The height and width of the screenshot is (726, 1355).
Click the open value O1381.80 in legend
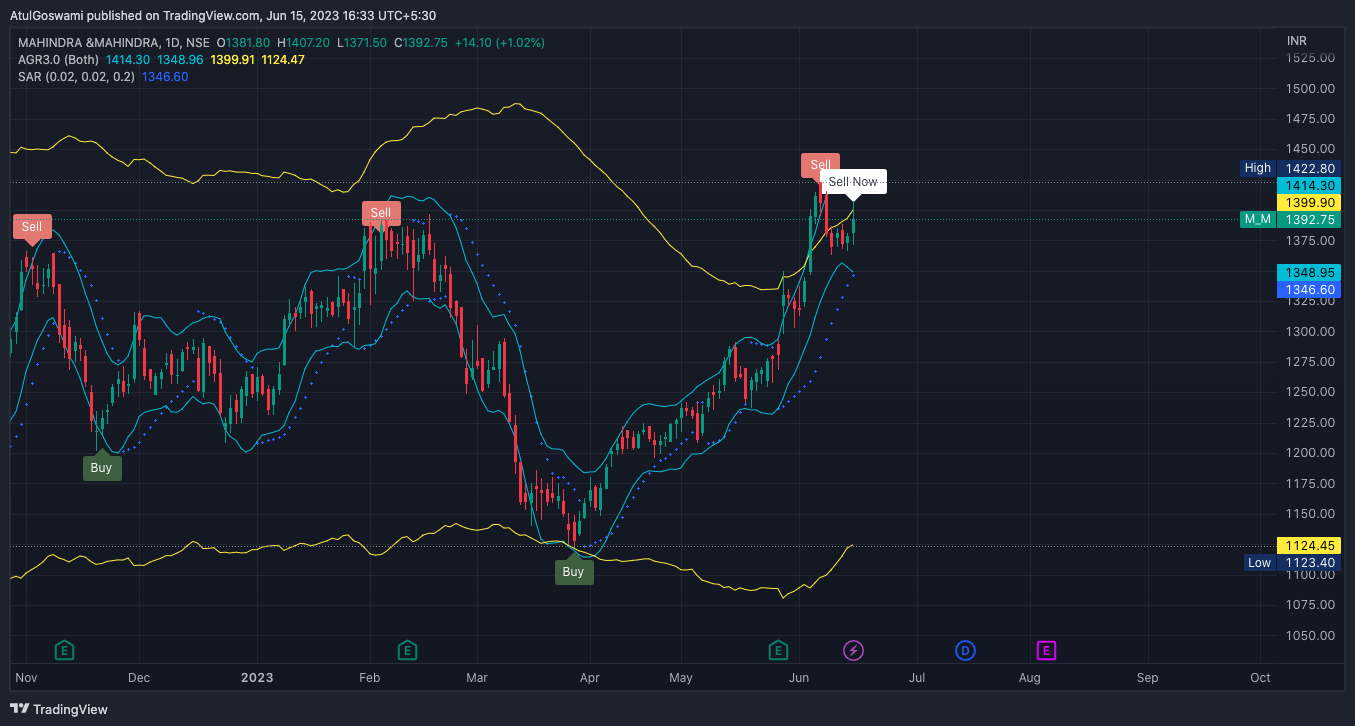(243, 43)
